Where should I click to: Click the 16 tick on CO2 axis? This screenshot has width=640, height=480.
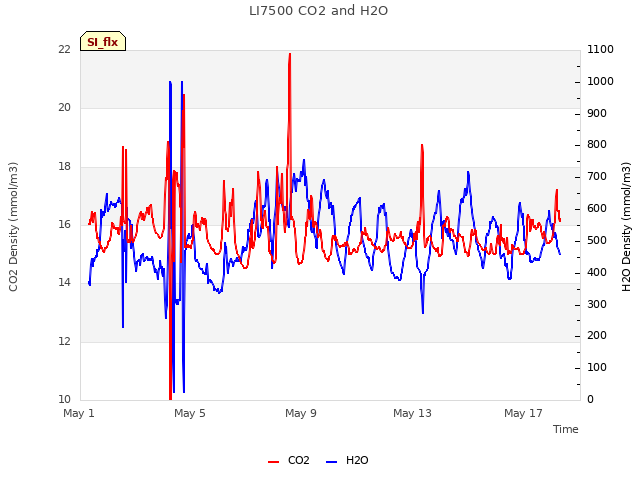point(64,224)
